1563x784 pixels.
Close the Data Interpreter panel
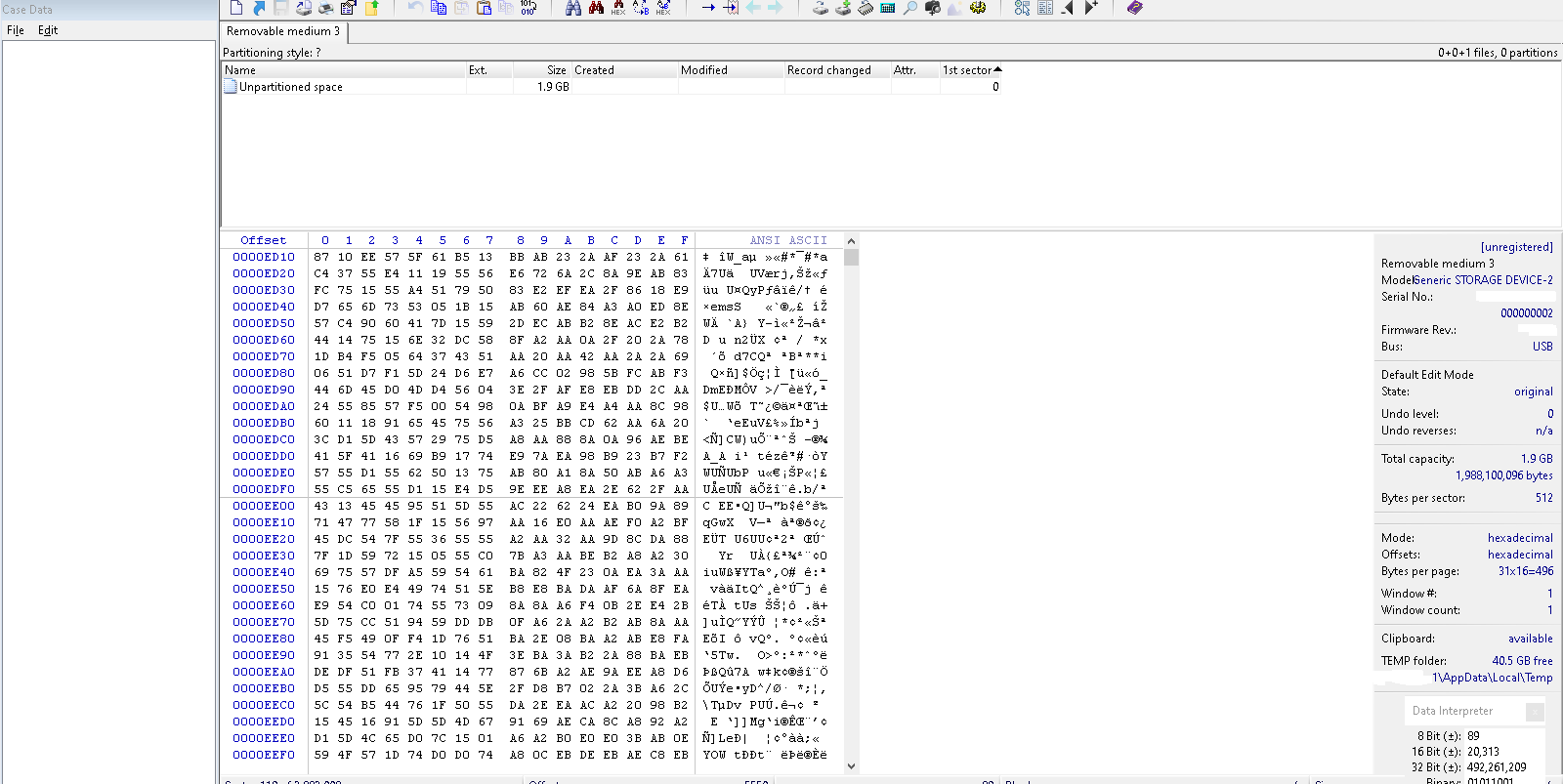pos(1535,712)
